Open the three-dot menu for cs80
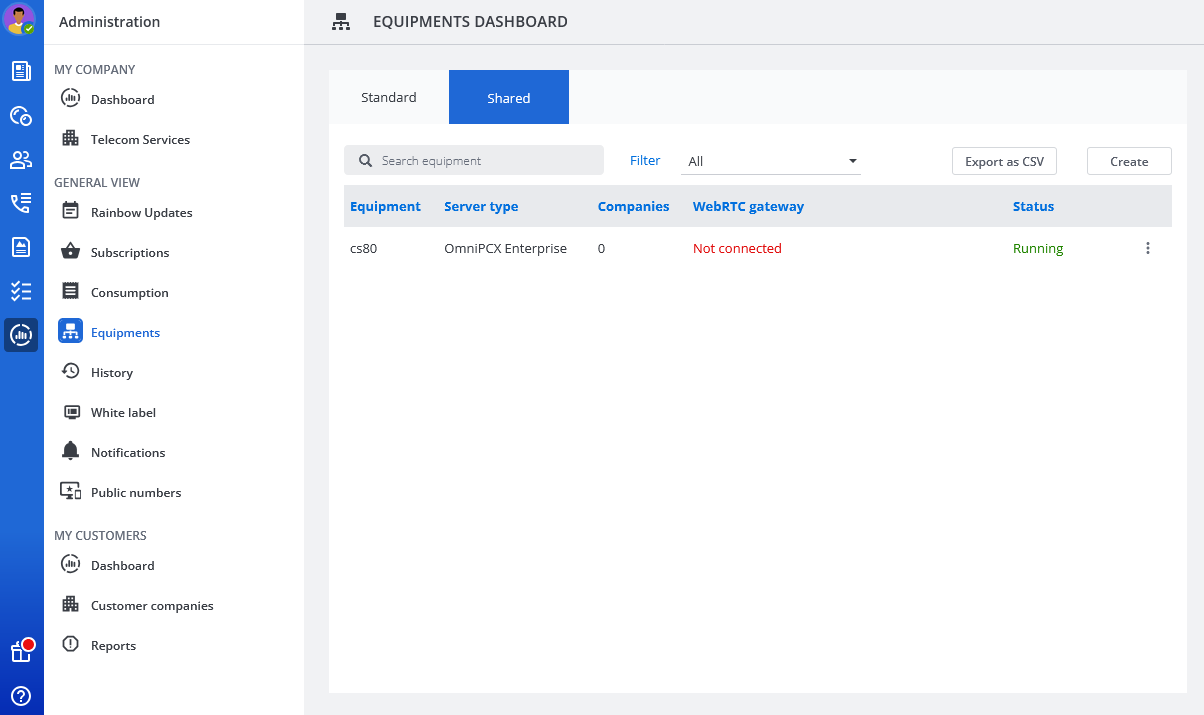Screen dimensions: 1204x715 coord(1148,249)
